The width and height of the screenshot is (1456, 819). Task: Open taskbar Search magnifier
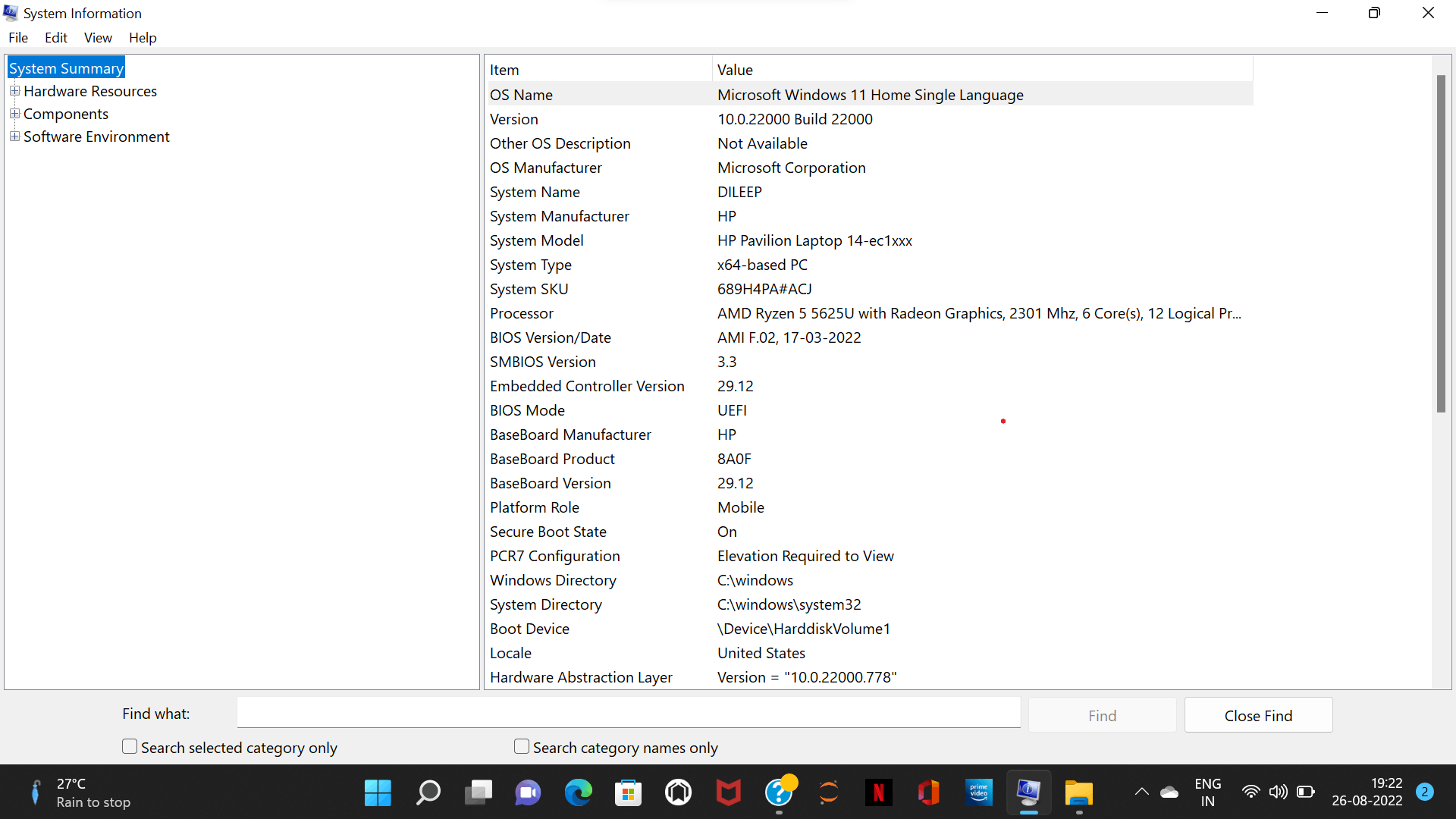coord(428,792)
